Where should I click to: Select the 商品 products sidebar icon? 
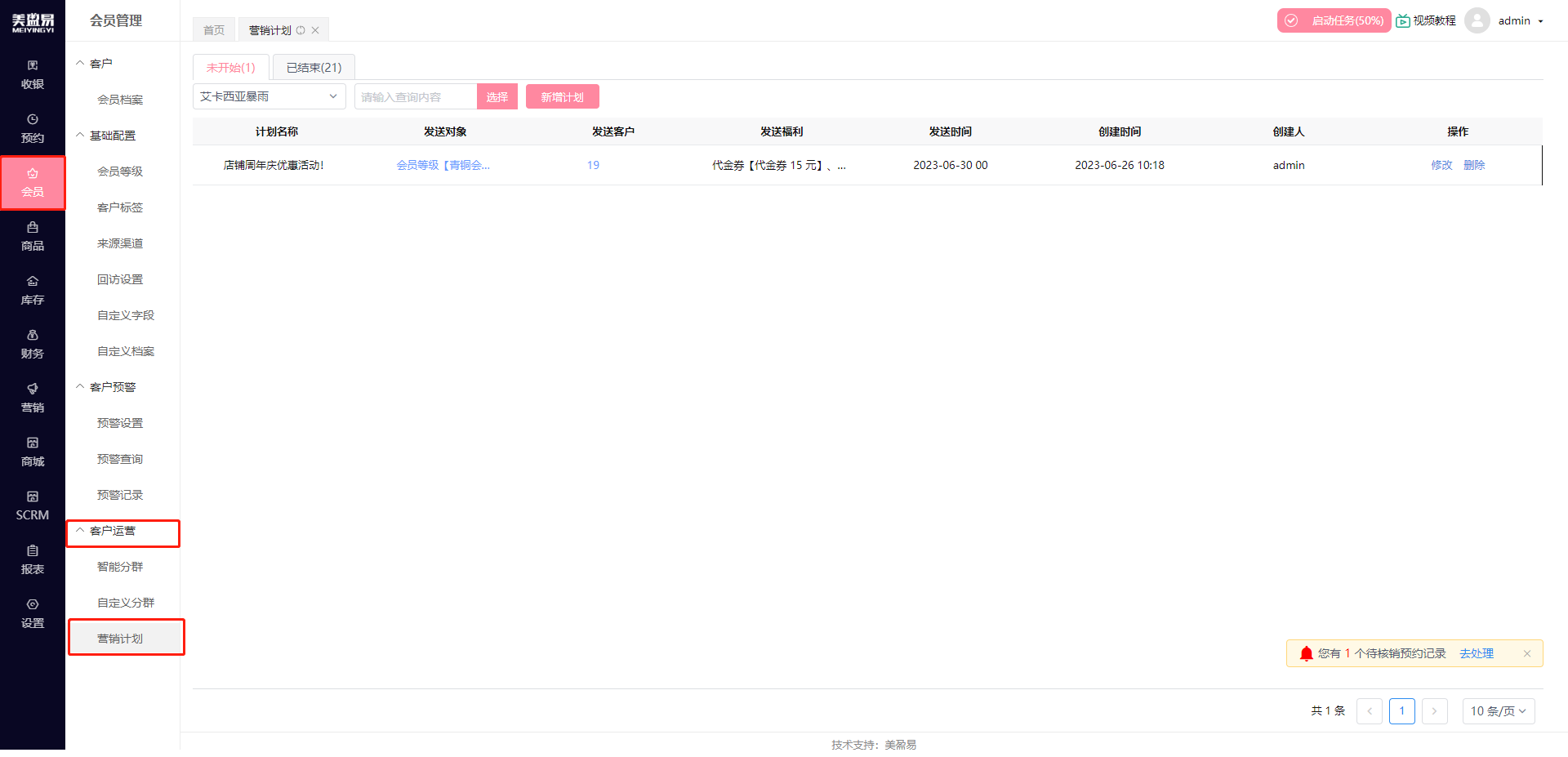pos(33,236)
